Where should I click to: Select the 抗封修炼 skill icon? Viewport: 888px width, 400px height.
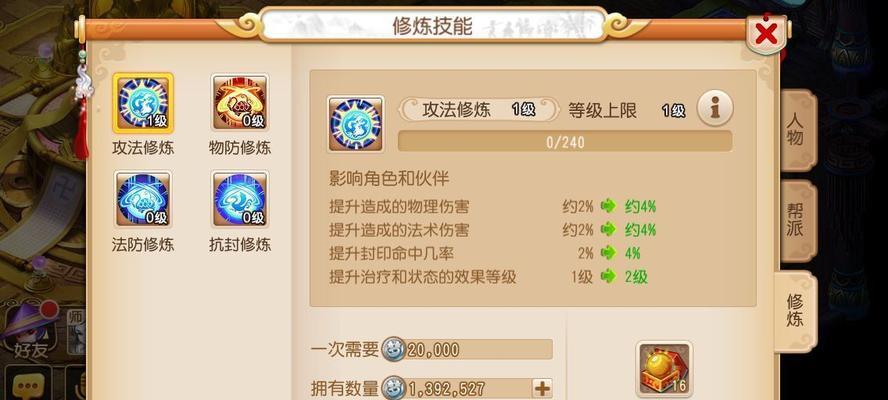pyautogui.click(x=240, y=199)
